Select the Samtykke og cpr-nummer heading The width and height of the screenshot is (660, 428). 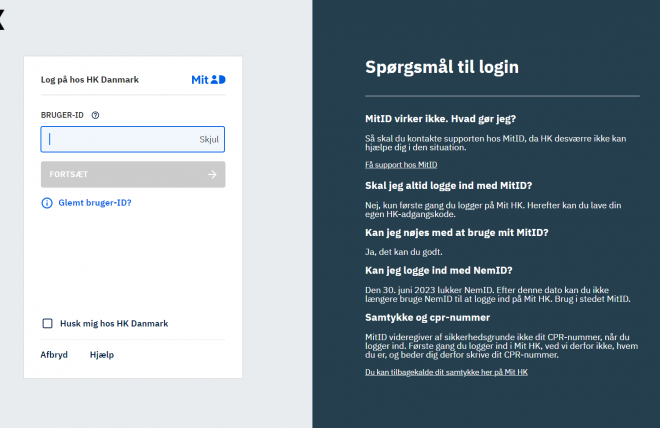pos(427,318)
